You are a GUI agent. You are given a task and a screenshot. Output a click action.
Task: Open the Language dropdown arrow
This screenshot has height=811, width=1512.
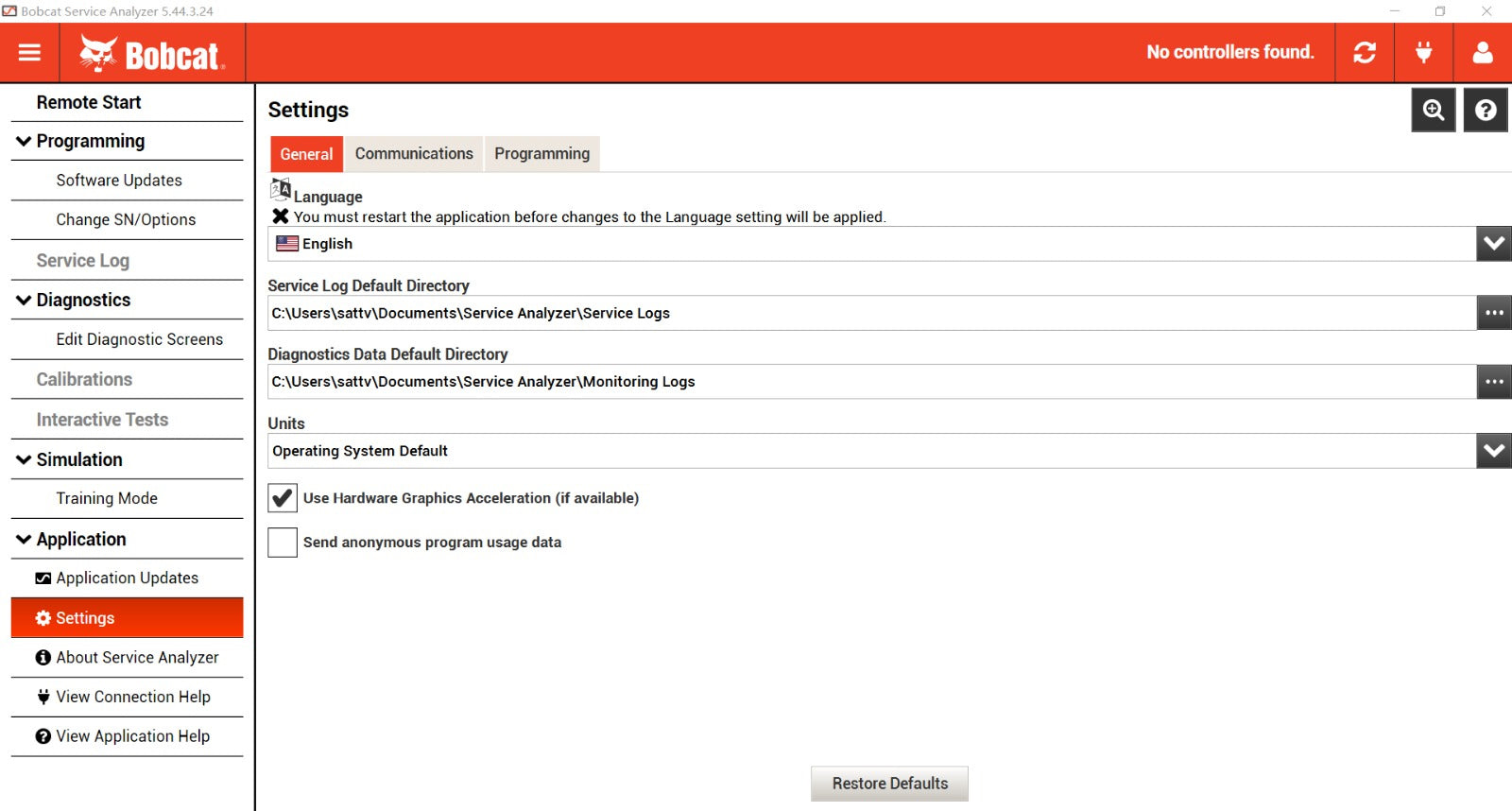pos(1493,244)
